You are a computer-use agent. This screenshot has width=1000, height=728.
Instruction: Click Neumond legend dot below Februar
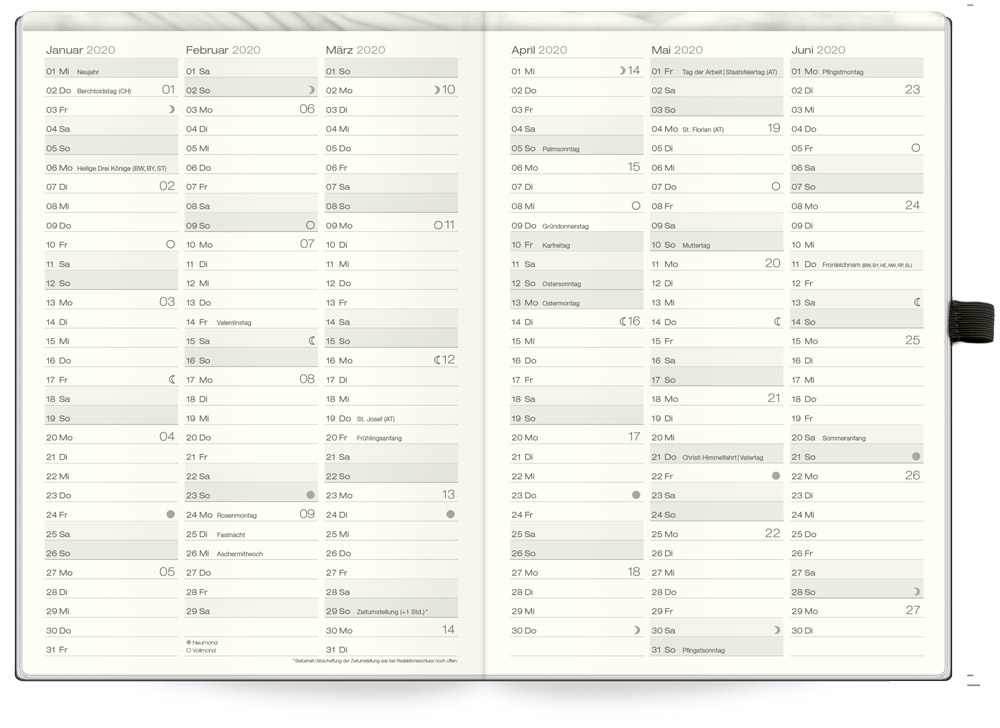point(189,641)
